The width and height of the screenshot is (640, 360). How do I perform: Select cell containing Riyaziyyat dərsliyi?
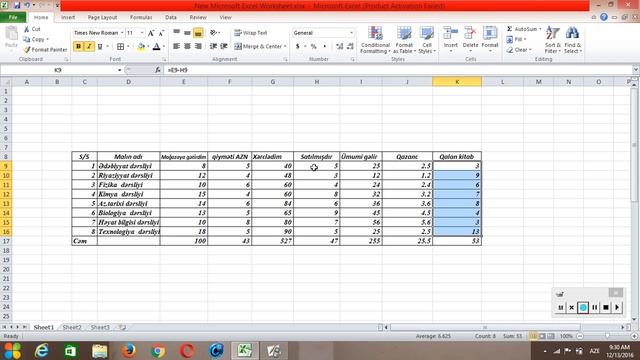[129, 176]
